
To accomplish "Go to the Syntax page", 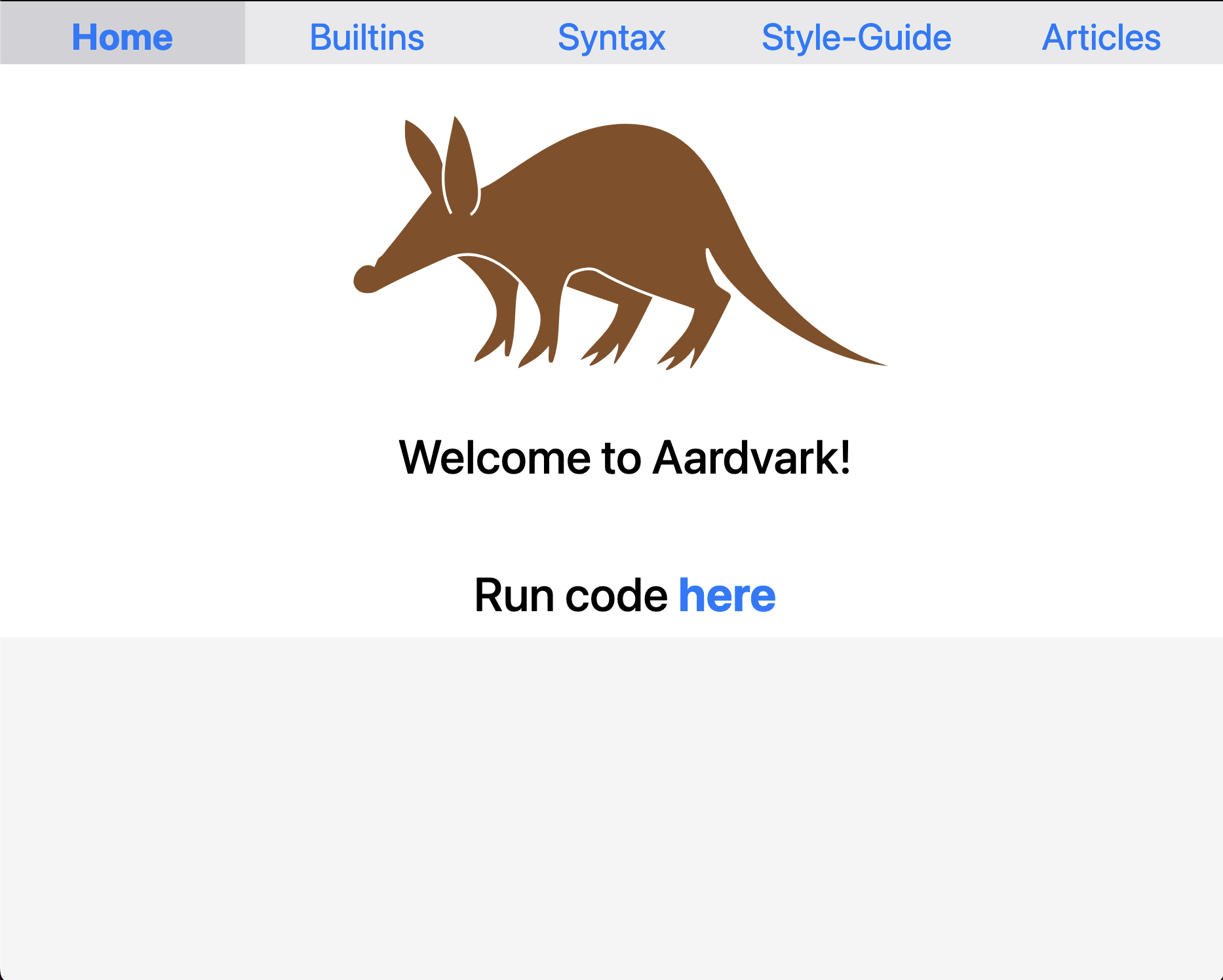I will click(x=611, y=37).
